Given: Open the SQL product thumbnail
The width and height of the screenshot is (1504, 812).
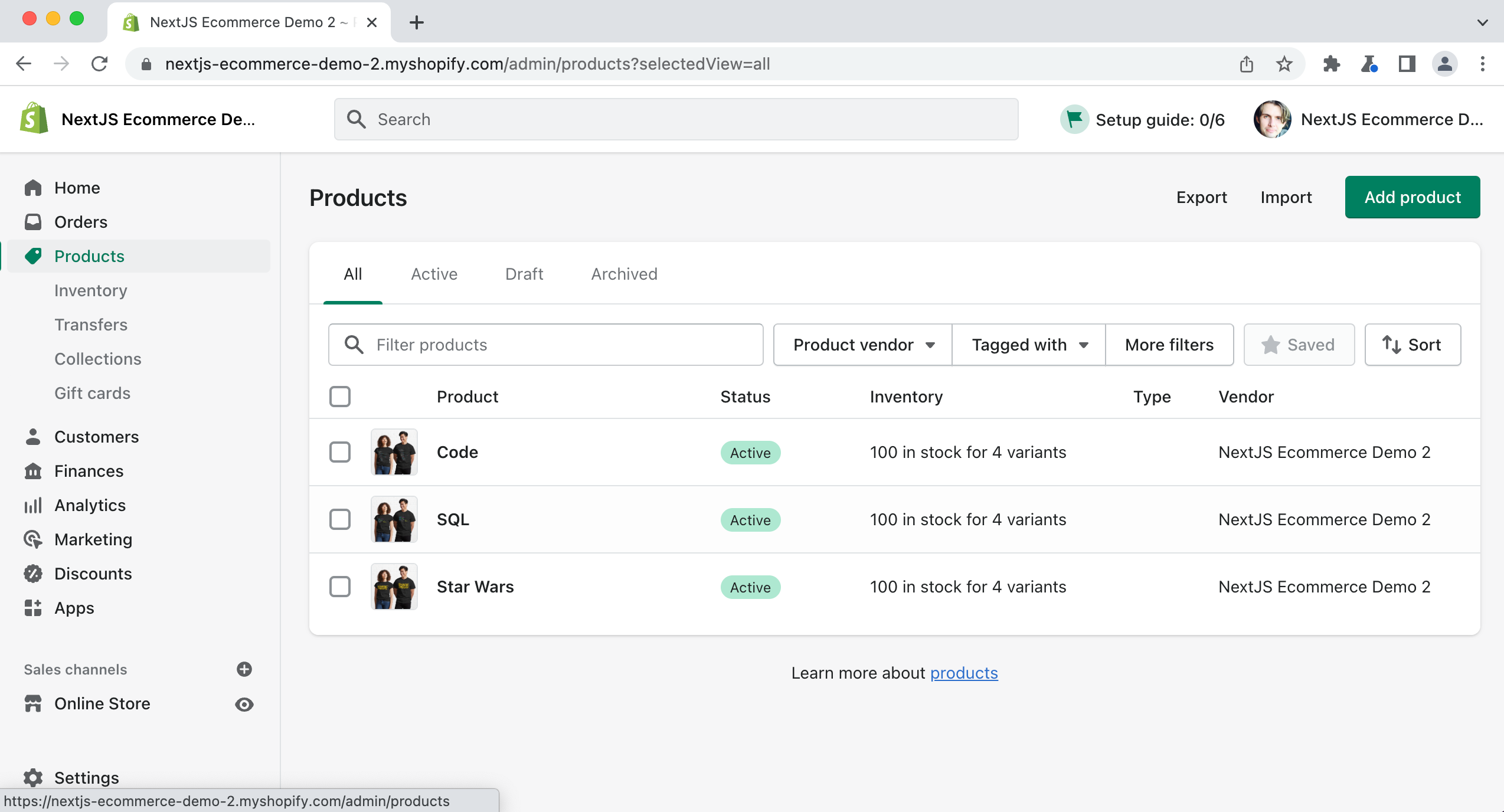Looking at the screenshot, I should point(394,519).
